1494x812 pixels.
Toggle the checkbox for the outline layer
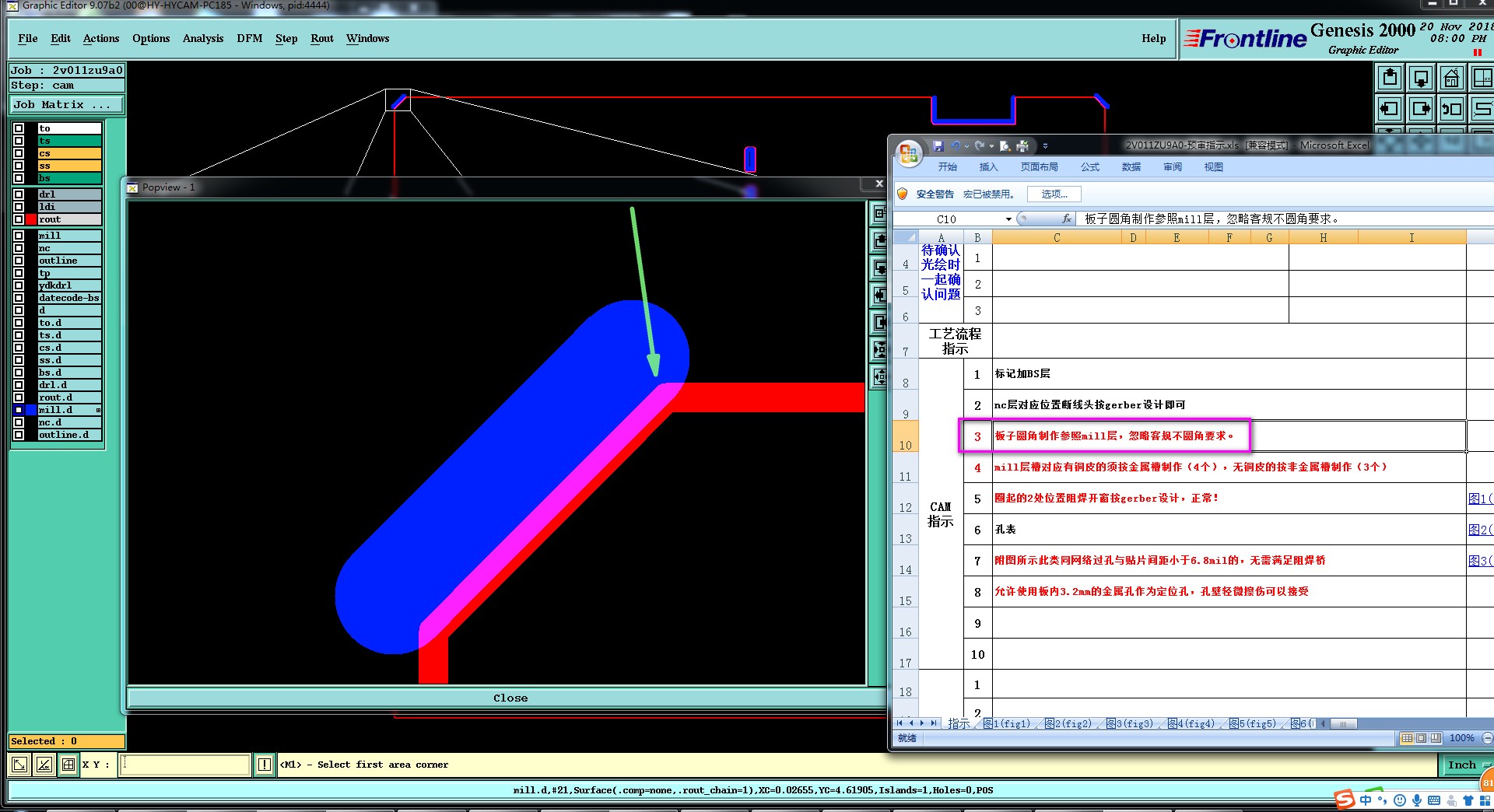click(x=19, y=261)
